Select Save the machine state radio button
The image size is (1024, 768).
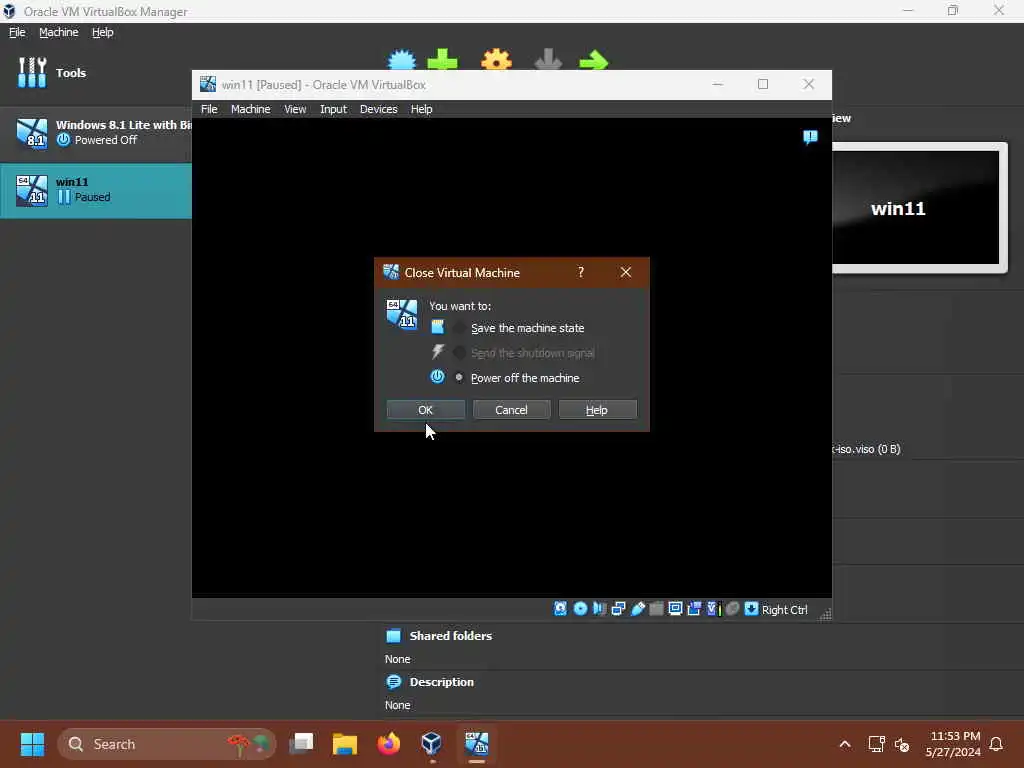459,328
